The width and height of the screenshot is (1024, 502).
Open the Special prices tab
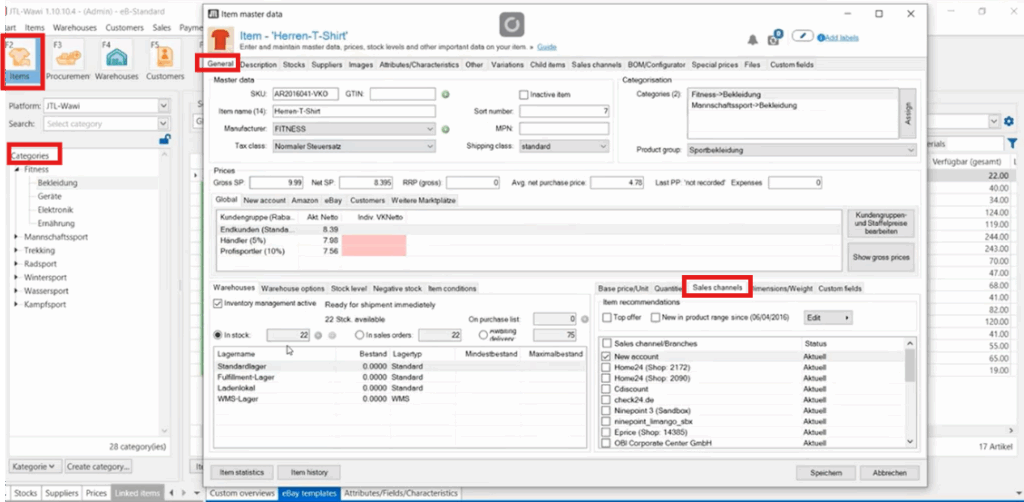pos(714,65)
